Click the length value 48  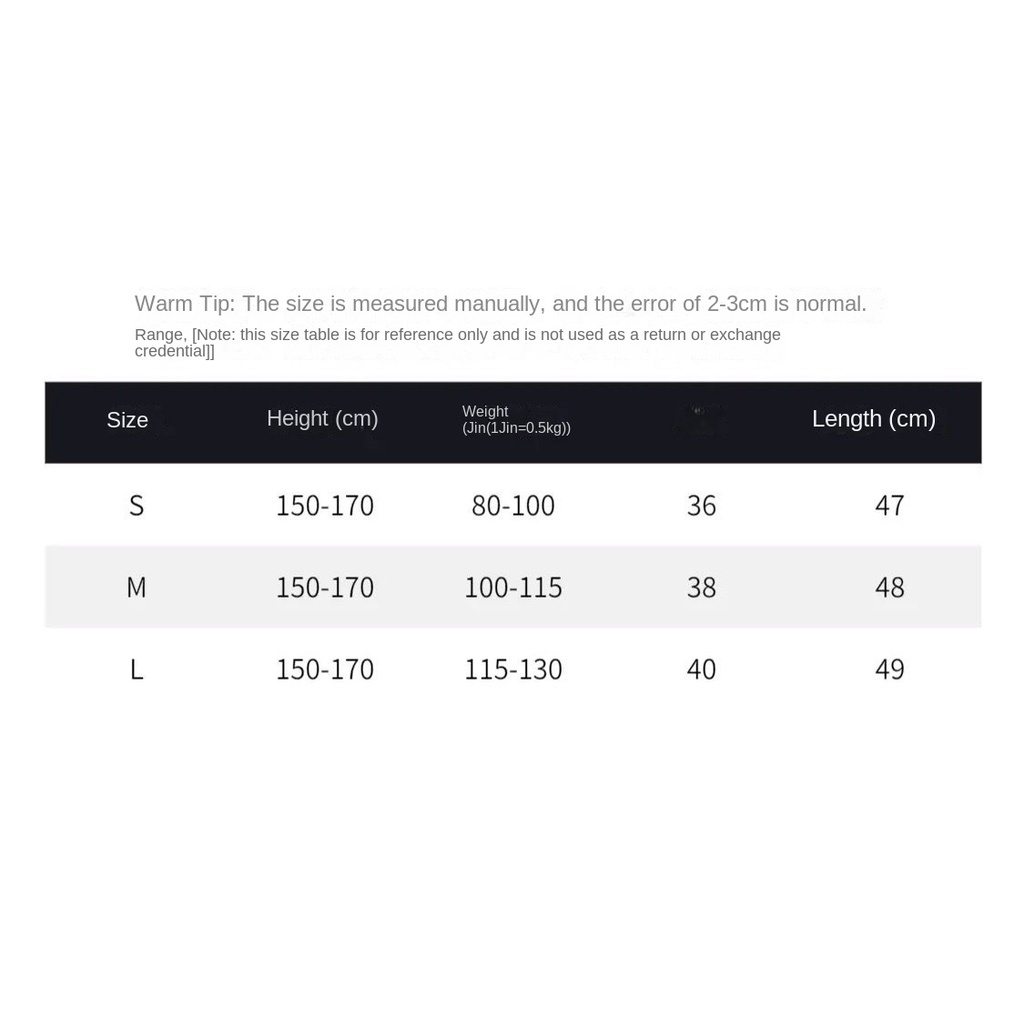coord(889,588)
